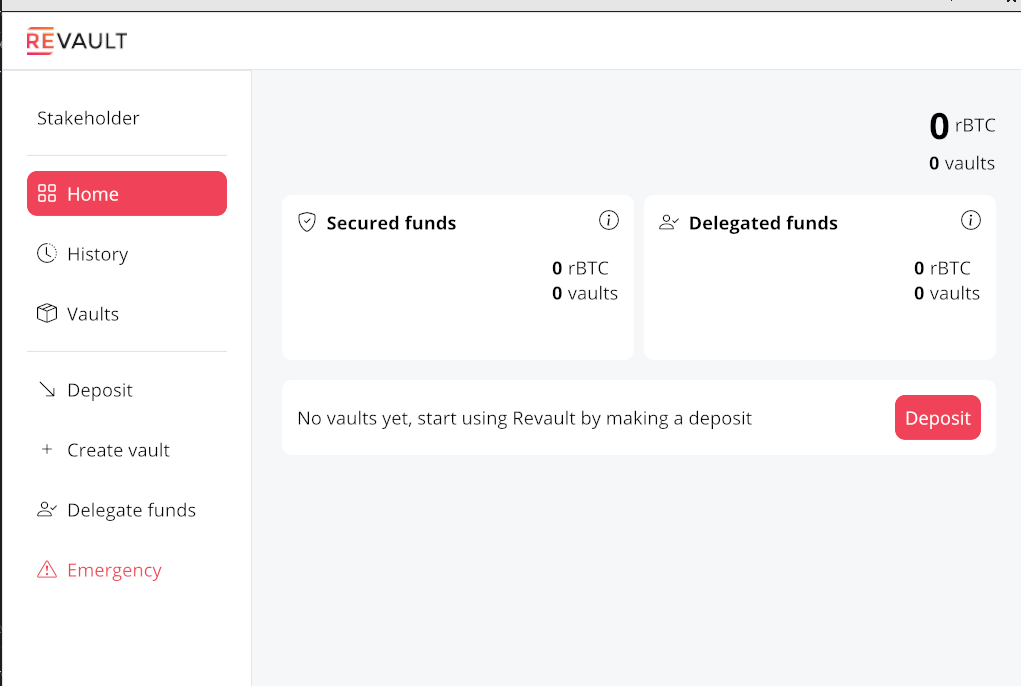This screenshot has height=686, width=1021.
Task: Select Emergency in the sidebar
Action: pos(114,569)
